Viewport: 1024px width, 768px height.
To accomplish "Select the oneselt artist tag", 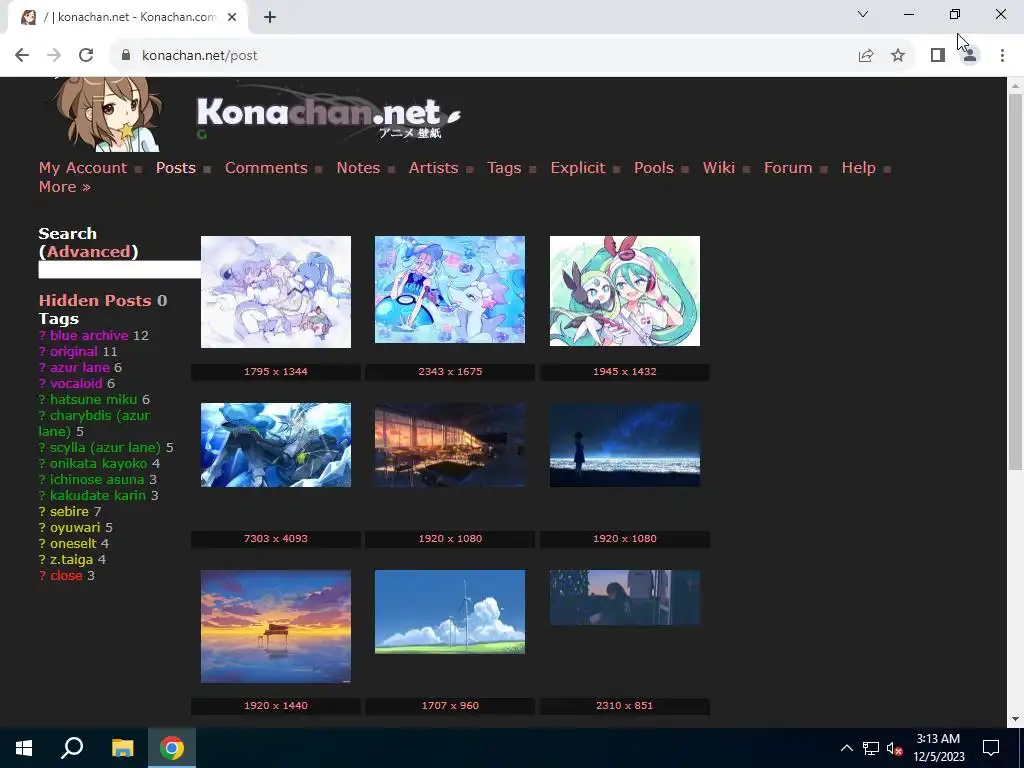I will pos(73,543).
